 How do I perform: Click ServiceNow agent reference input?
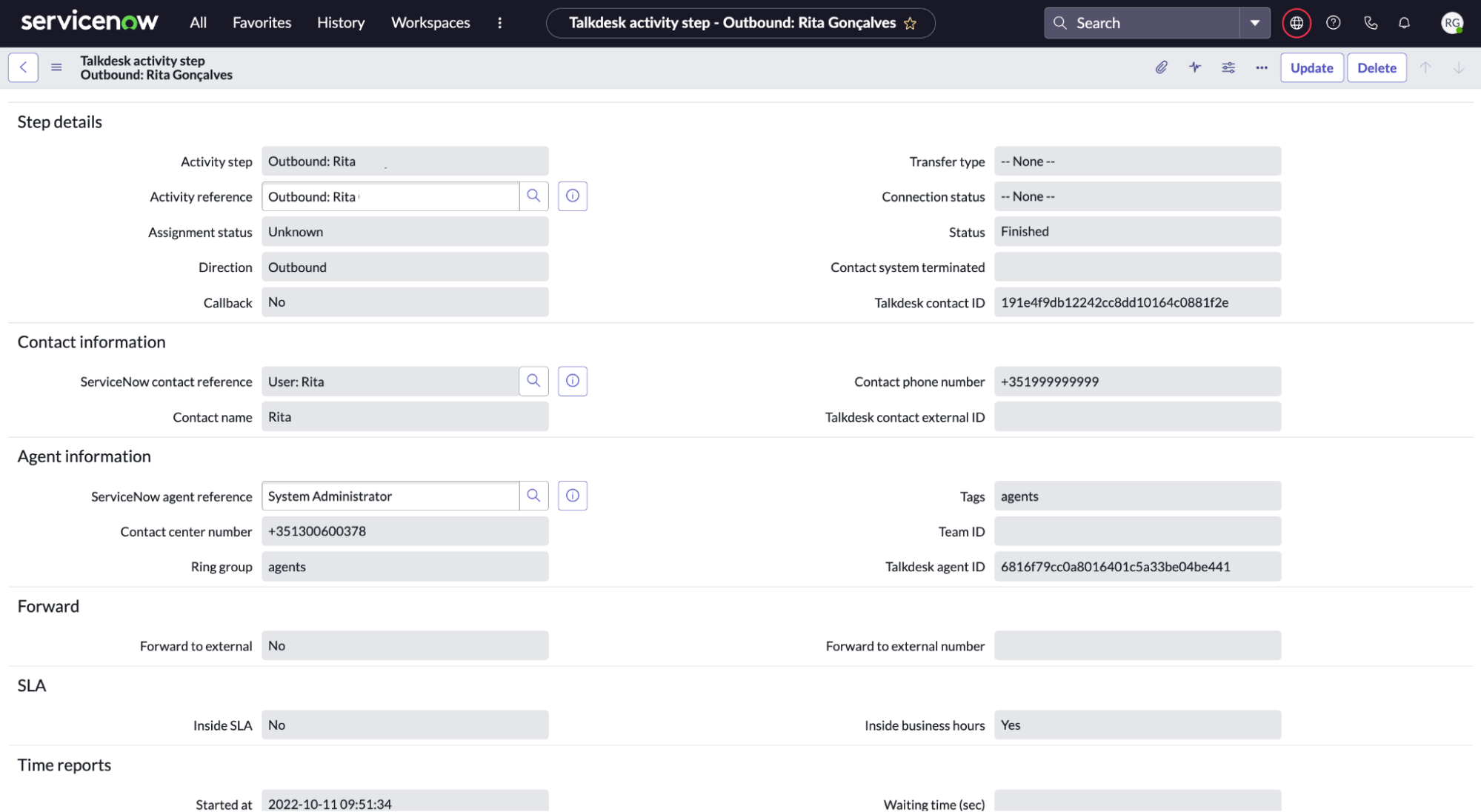[x=390, y=496]
